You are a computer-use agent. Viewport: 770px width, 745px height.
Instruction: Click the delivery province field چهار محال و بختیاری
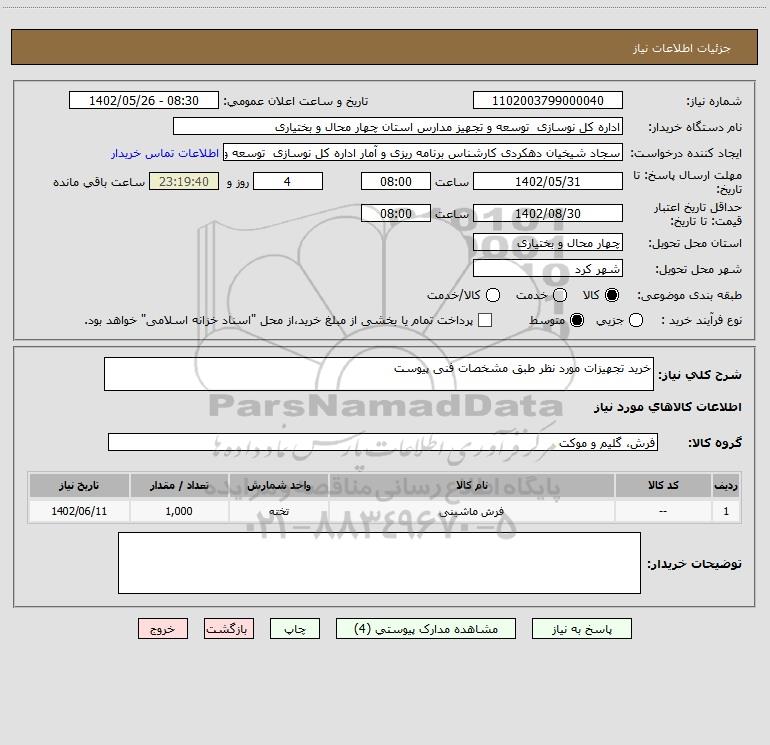pyautogui.click(x=548, y=243)
